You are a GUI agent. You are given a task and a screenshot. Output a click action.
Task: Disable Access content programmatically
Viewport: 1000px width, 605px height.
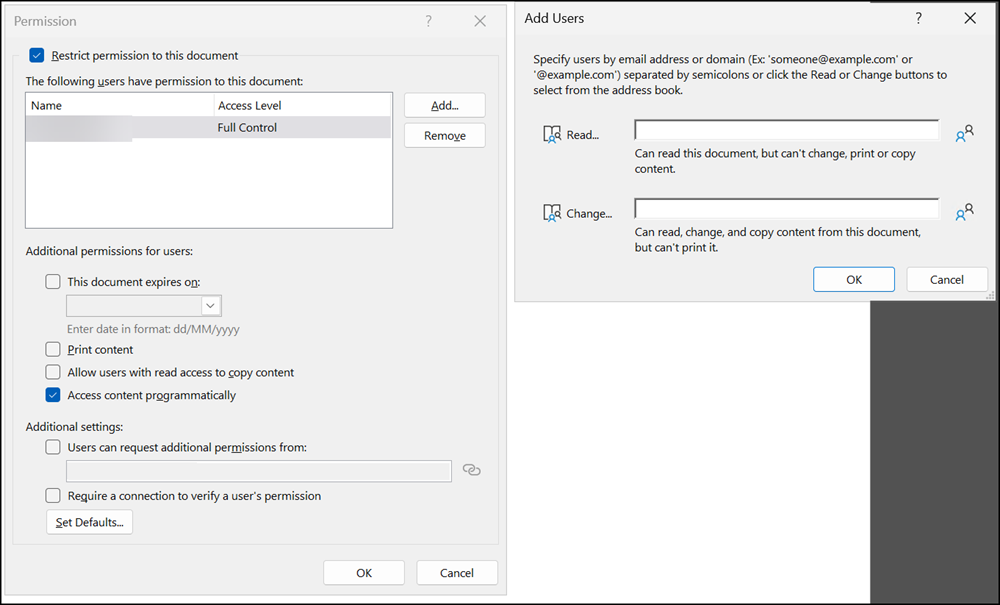pyautogui.click(x=53, y=394)
